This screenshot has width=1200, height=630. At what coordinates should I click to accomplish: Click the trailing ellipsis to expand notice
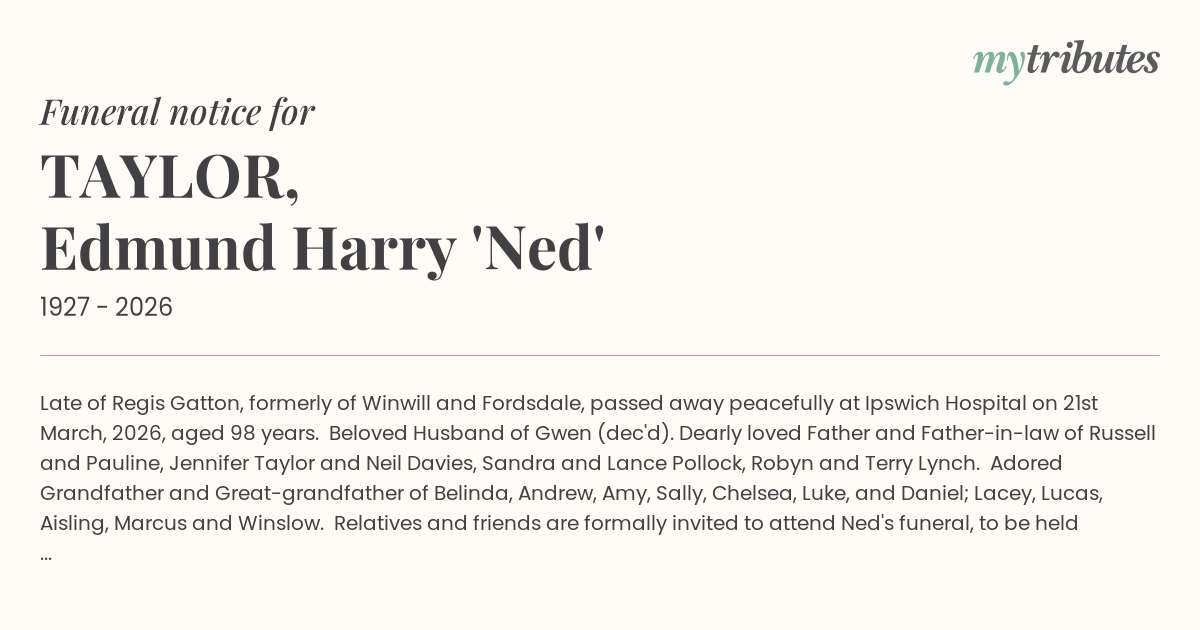tap(46, 553)
